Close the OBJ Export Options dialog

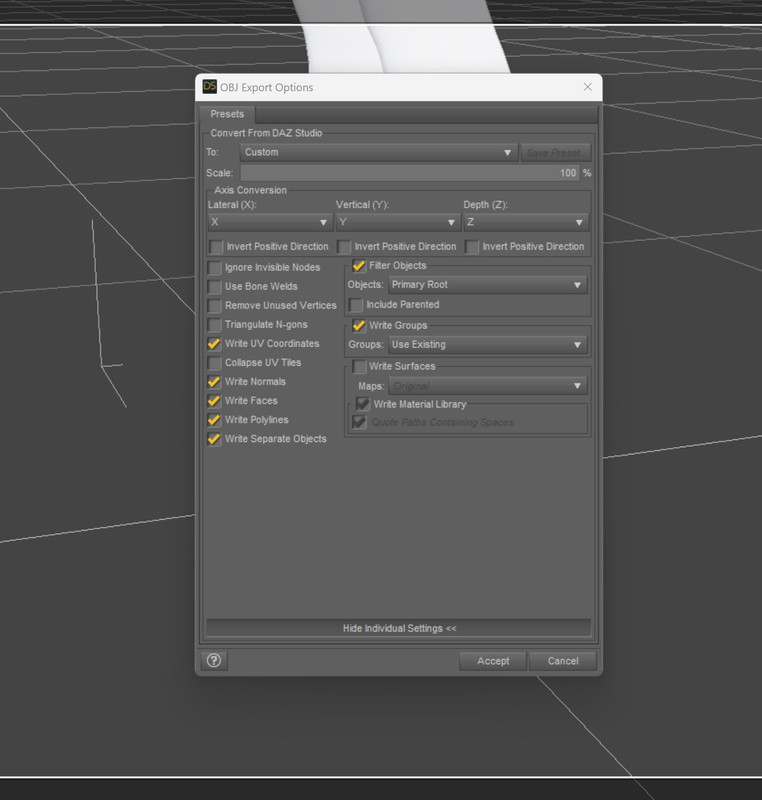coord(588,87)
